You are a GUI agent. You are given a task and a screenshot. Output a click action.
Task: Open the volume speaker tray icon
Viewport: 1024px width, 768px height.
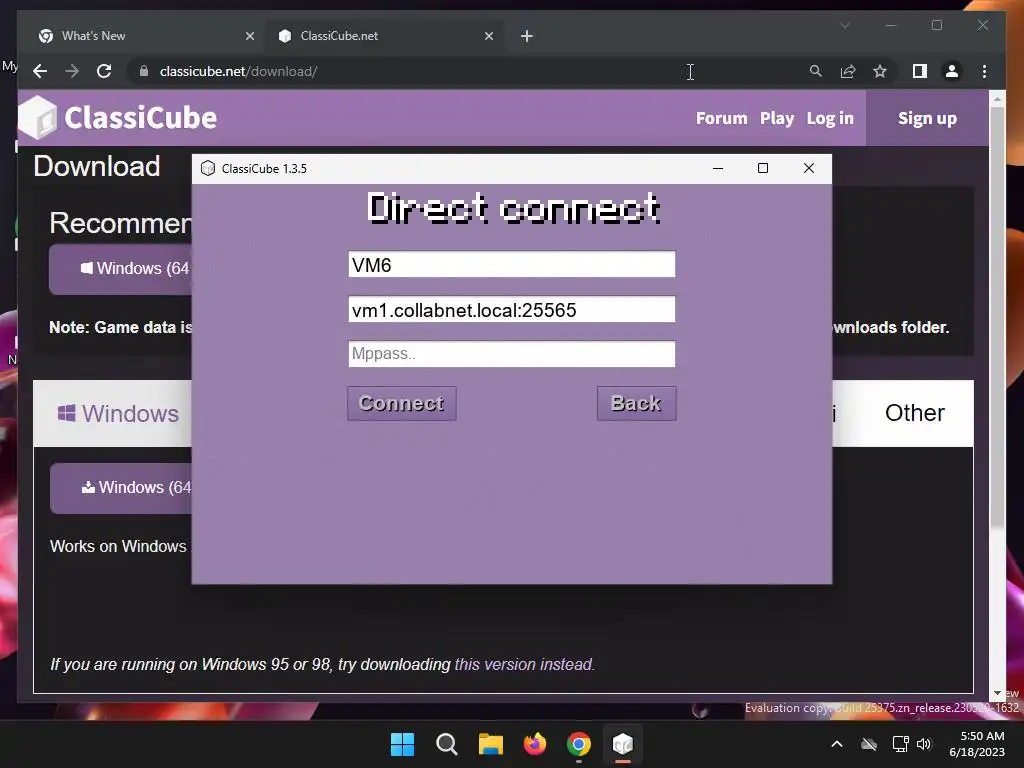pos(923,744)
